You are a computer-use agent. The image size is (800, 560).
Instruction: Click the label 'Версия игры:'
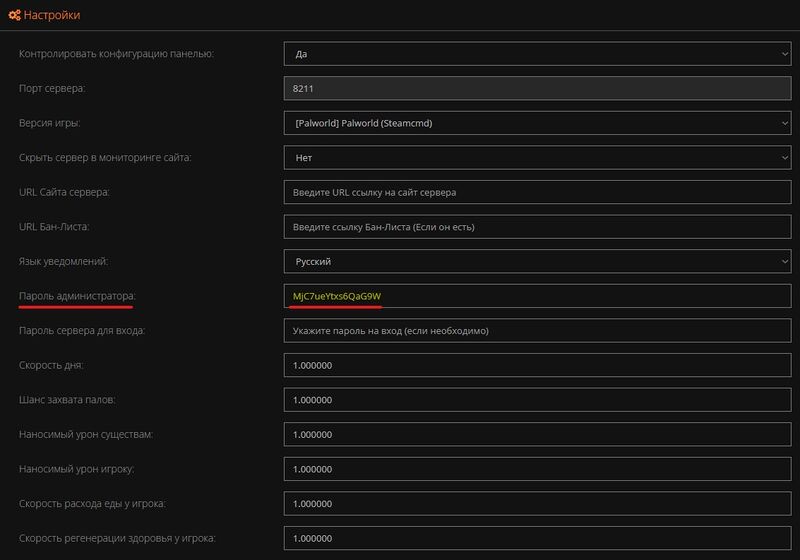[x=49, y=123]
